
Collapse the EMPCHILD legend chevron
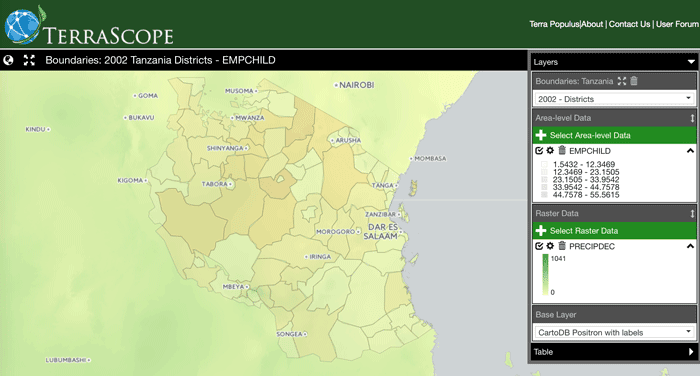tap(690, 151)
